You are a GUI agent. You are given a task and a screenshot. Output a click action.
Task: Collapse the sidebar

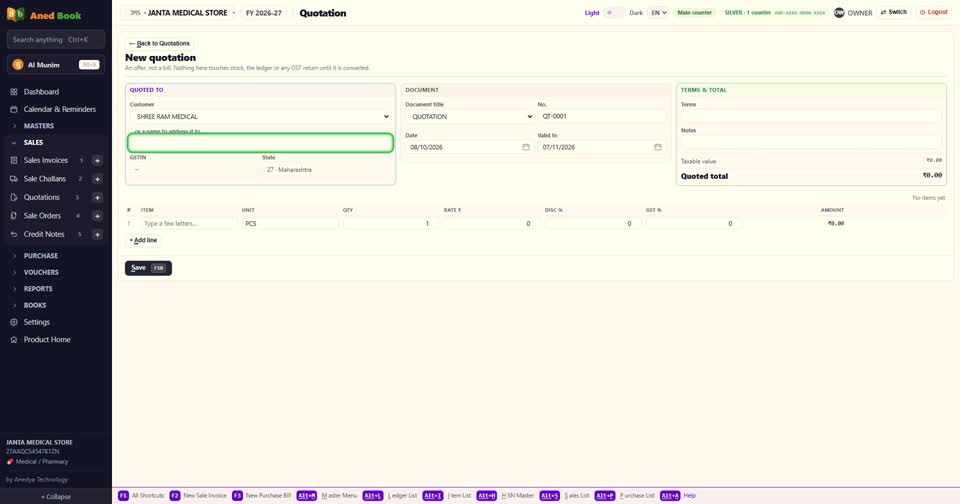(x=56, y=497)
